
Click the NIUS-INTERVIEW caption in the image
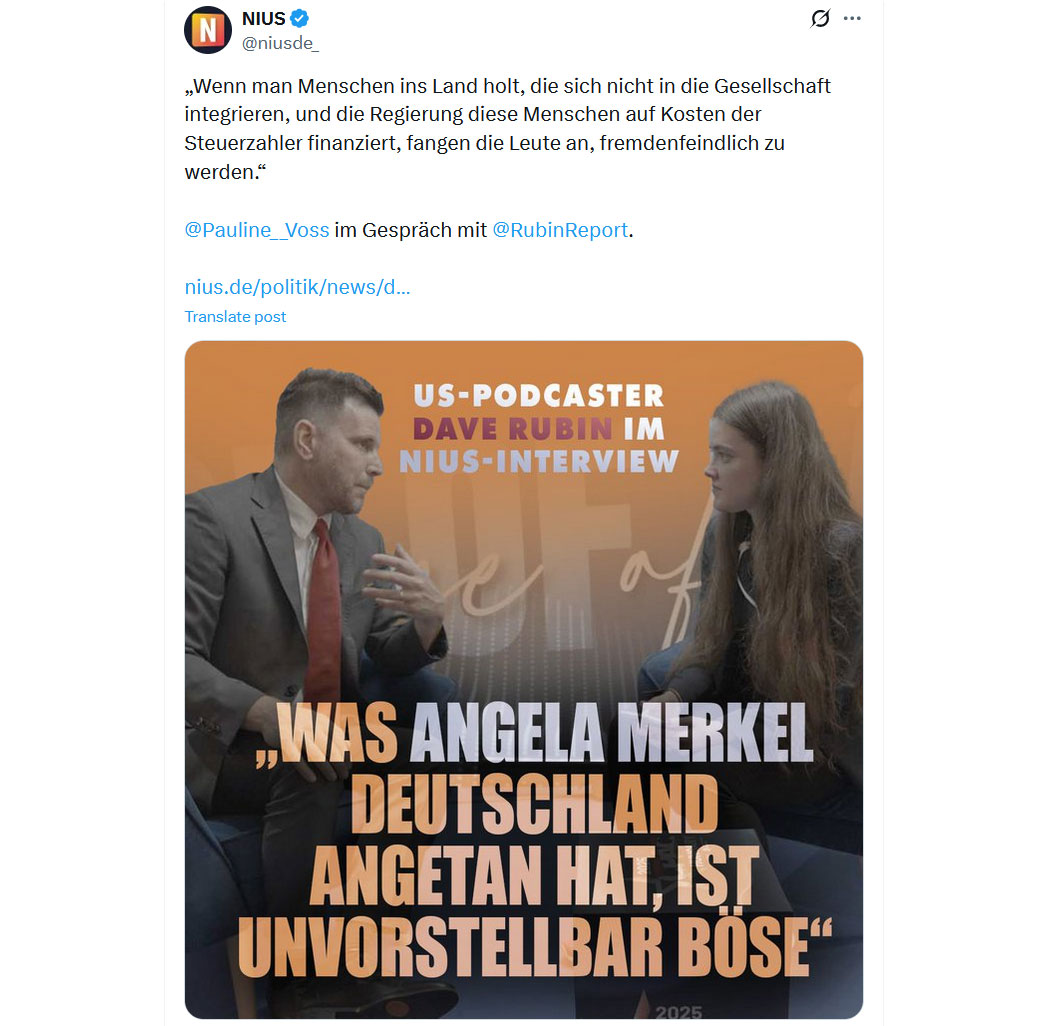pos(538,461)
